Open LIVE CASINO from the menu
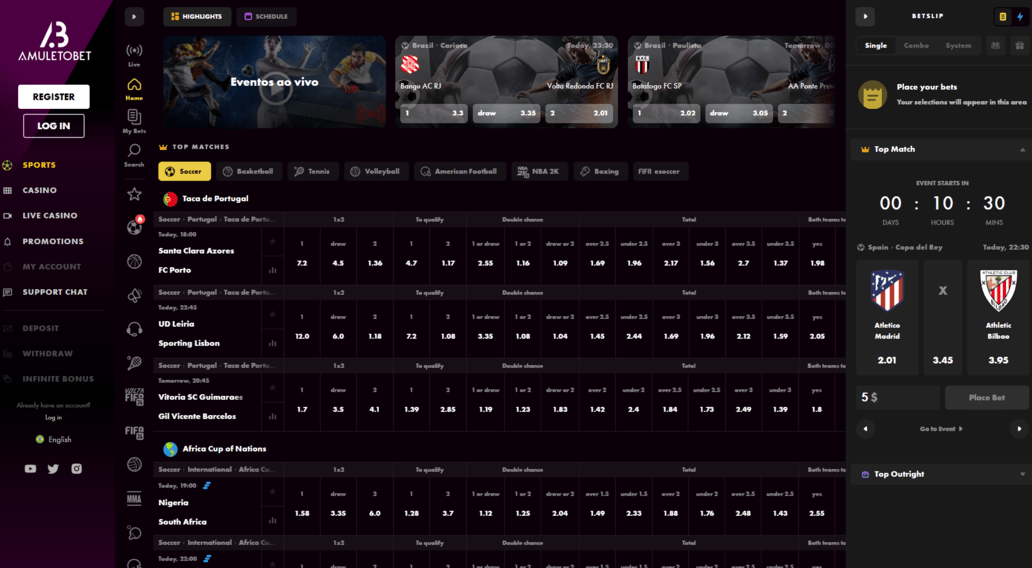Screen dimensions: 1032x568 pyautogui.click(x=50, y=215)
